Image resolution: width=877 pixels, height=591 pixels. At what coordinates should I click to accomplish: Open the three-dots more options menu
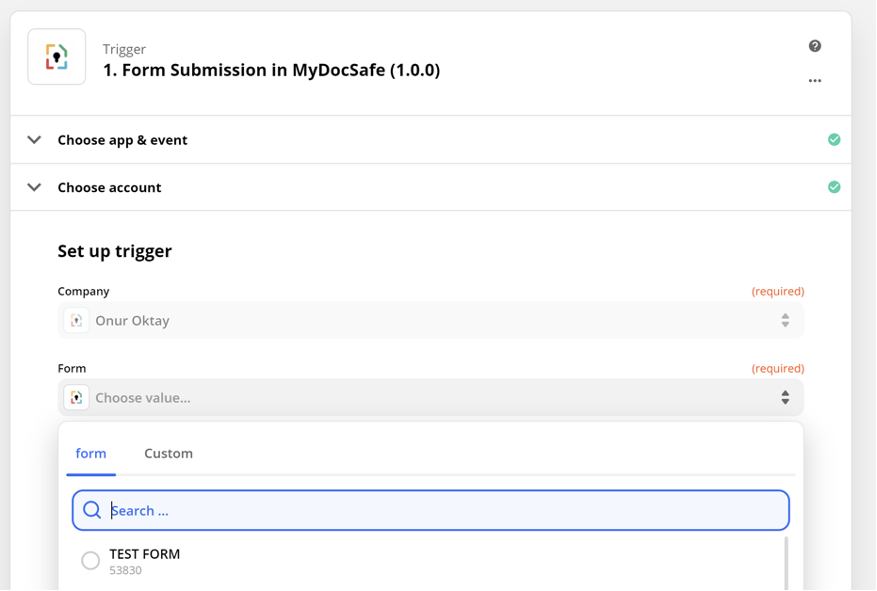815,81
